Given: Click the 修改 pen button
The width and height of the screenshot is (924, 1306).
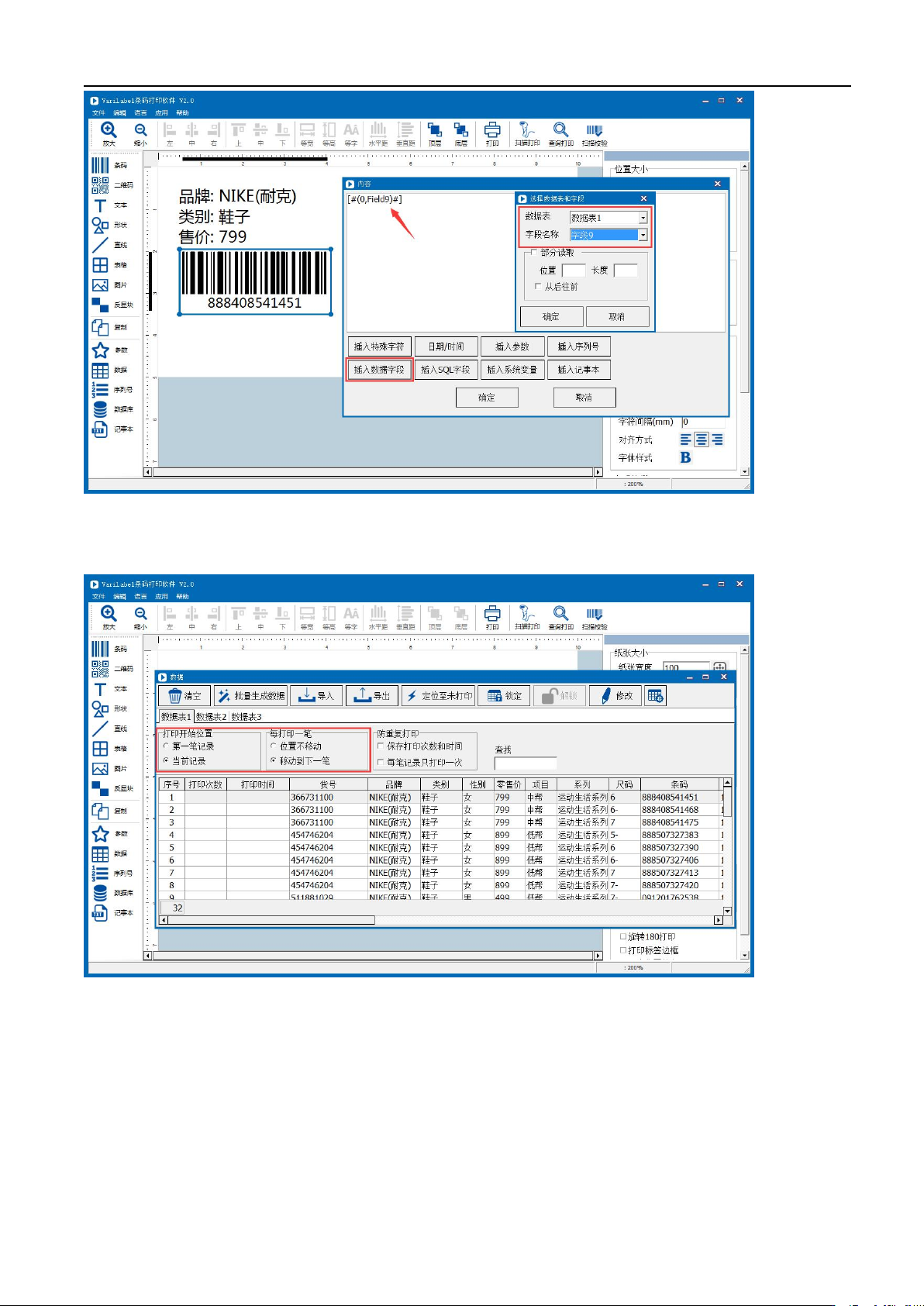Looking at the screenshot, I should pos(615,696).
